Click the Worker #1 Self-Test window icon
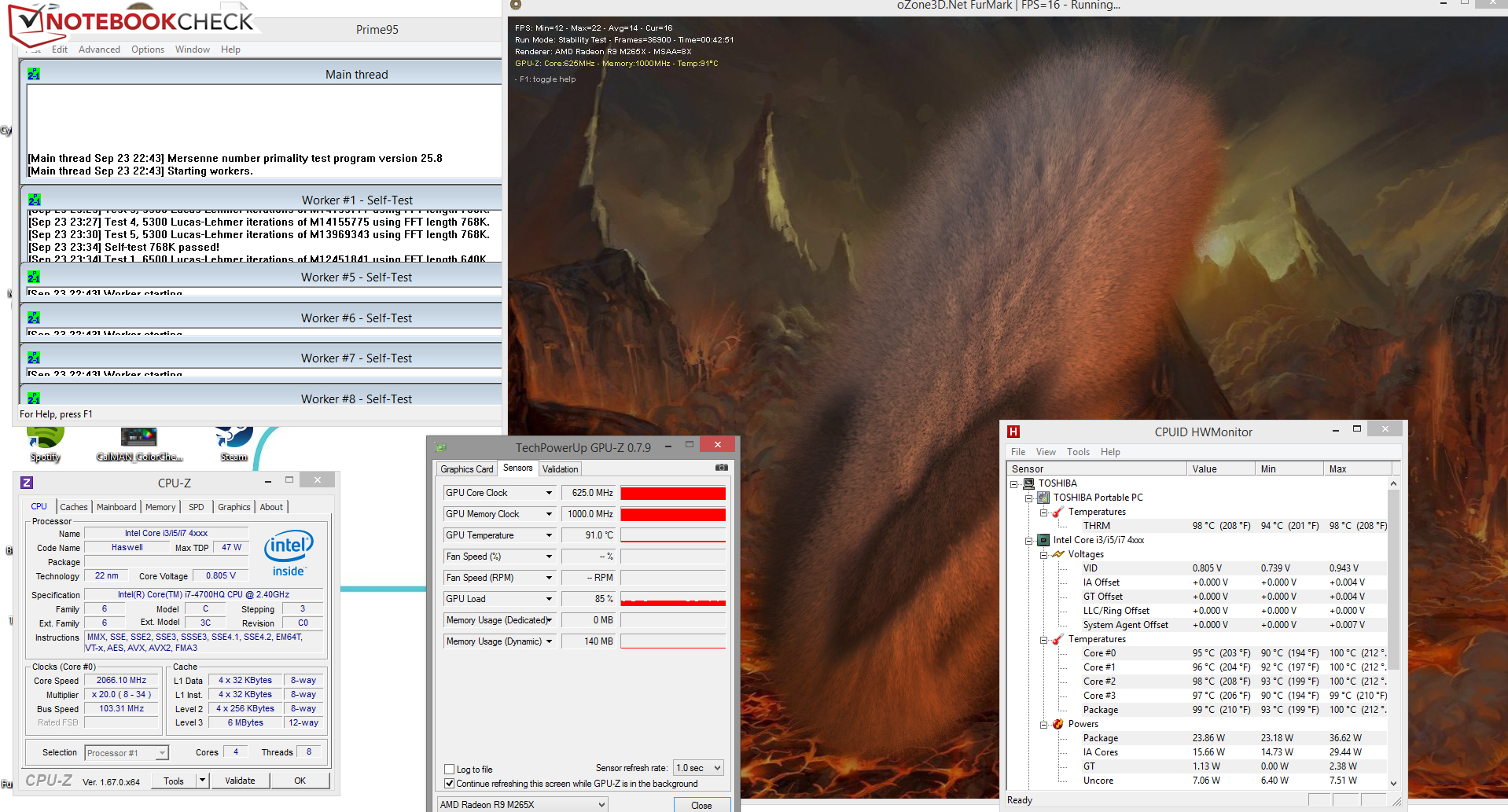Screen dimensions: 1508x812 34,200
